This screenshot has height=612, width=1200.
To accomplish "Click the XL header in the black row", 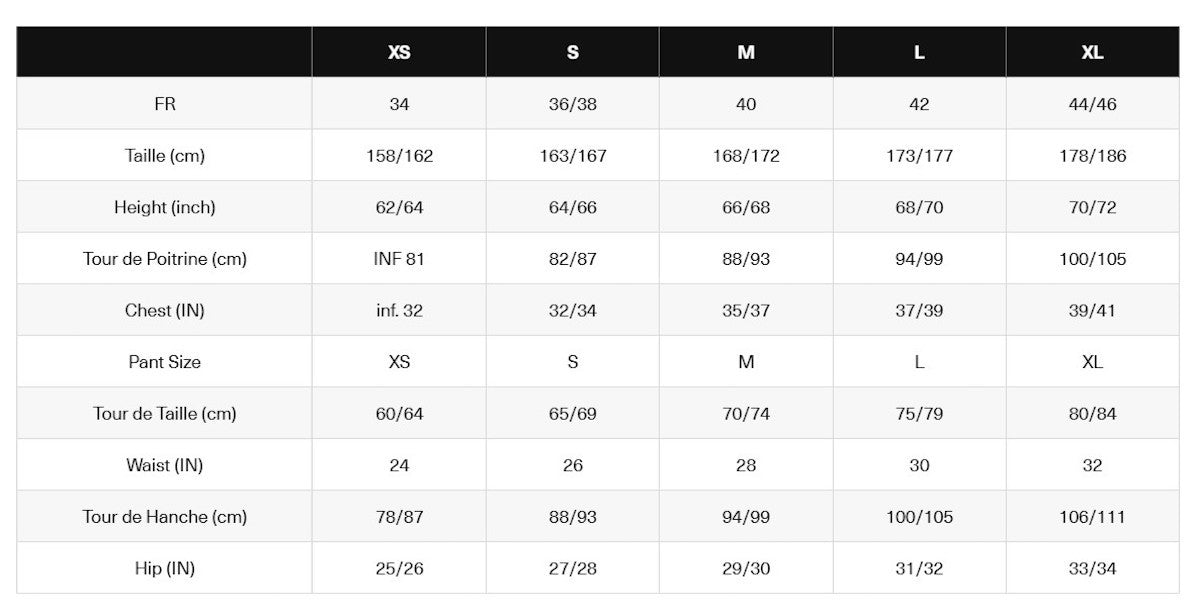I will [x=1092, y=52].
